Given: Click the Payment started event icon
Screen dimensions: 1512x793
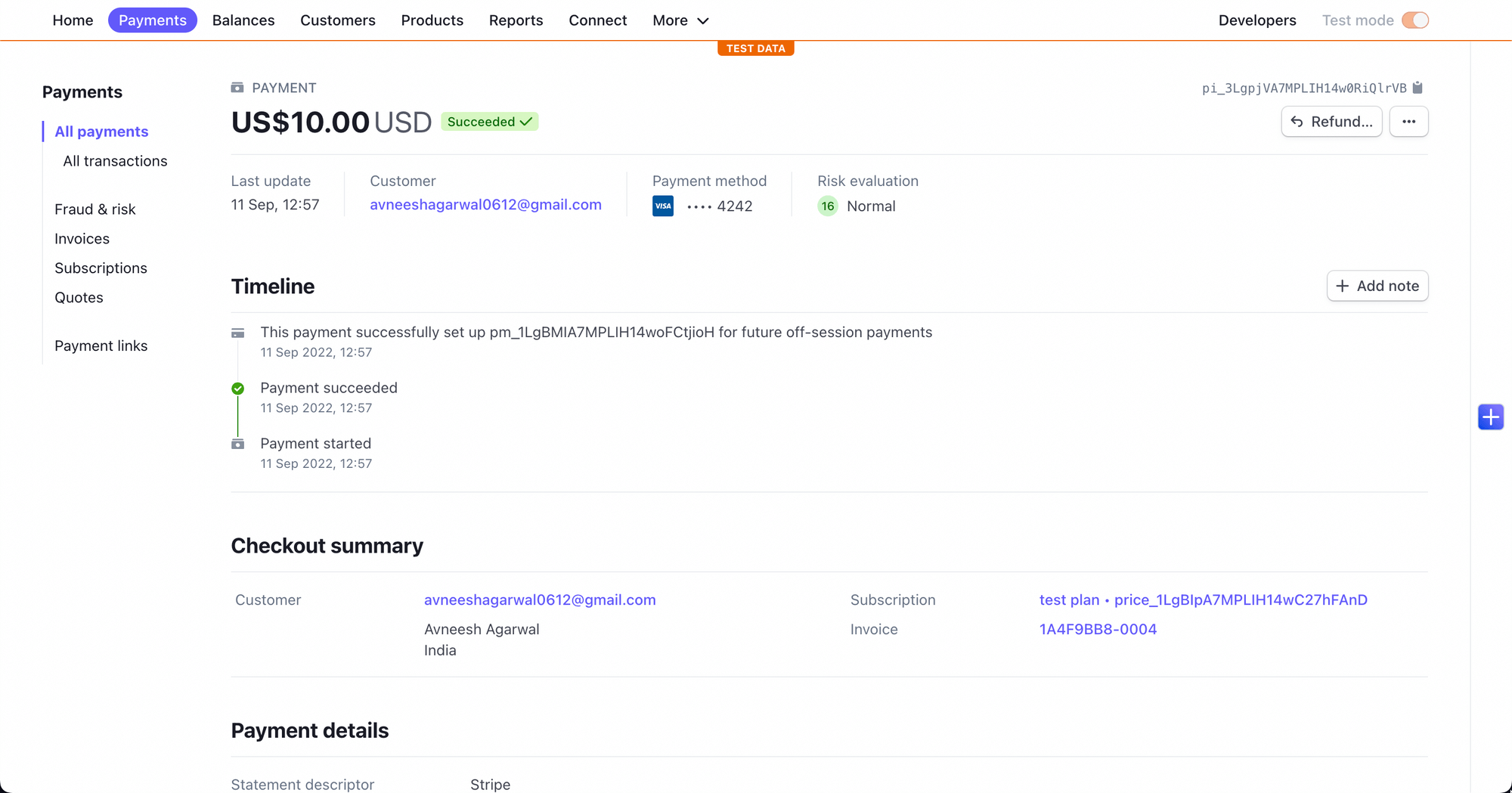Looking at the screenshot, I should (237, 444).
